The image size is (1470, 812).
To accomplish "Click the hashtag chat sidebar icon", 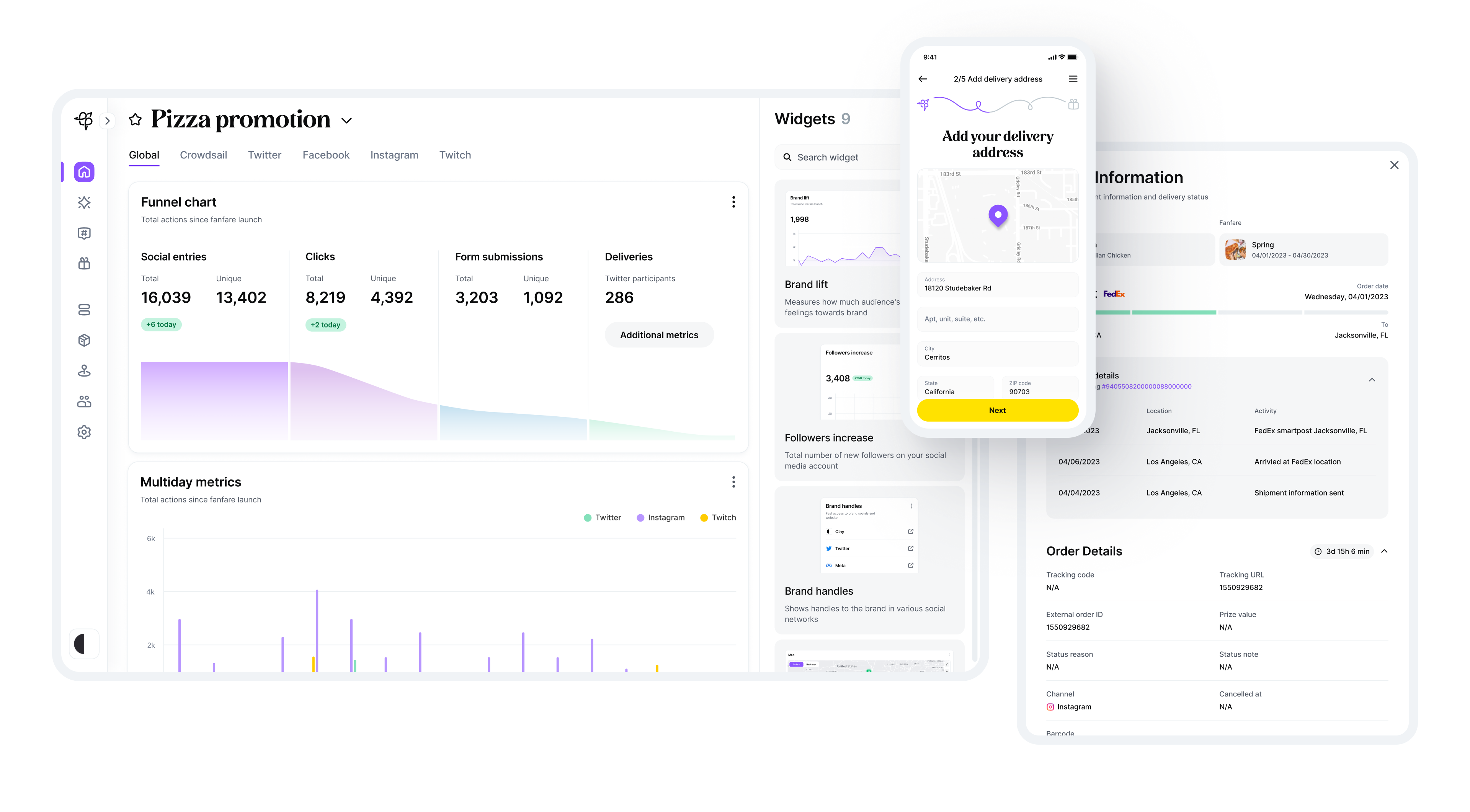I will click(x=84, y=233).
